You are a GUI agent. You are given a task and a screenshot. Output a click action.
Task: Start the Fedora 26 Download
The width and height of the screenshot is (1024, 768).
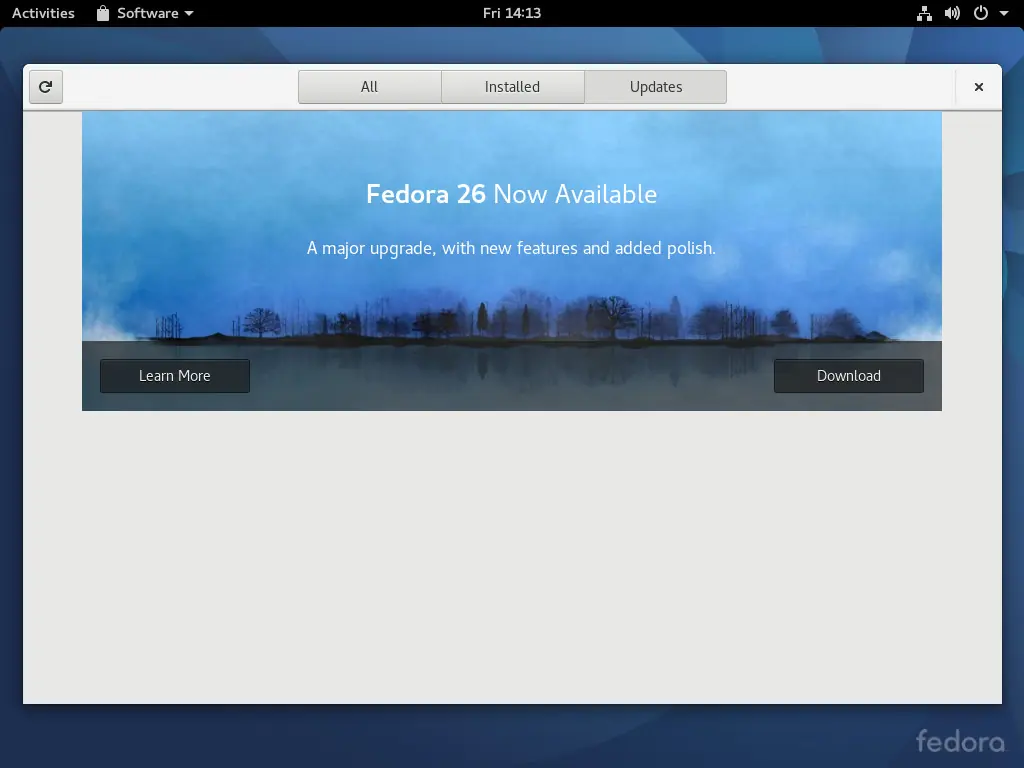coord(848,376)
